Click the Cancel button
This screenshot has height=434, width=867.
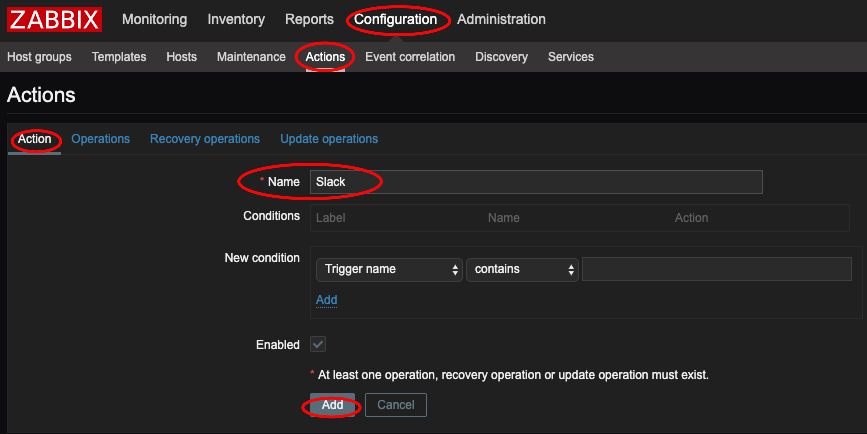pos(396,405)
